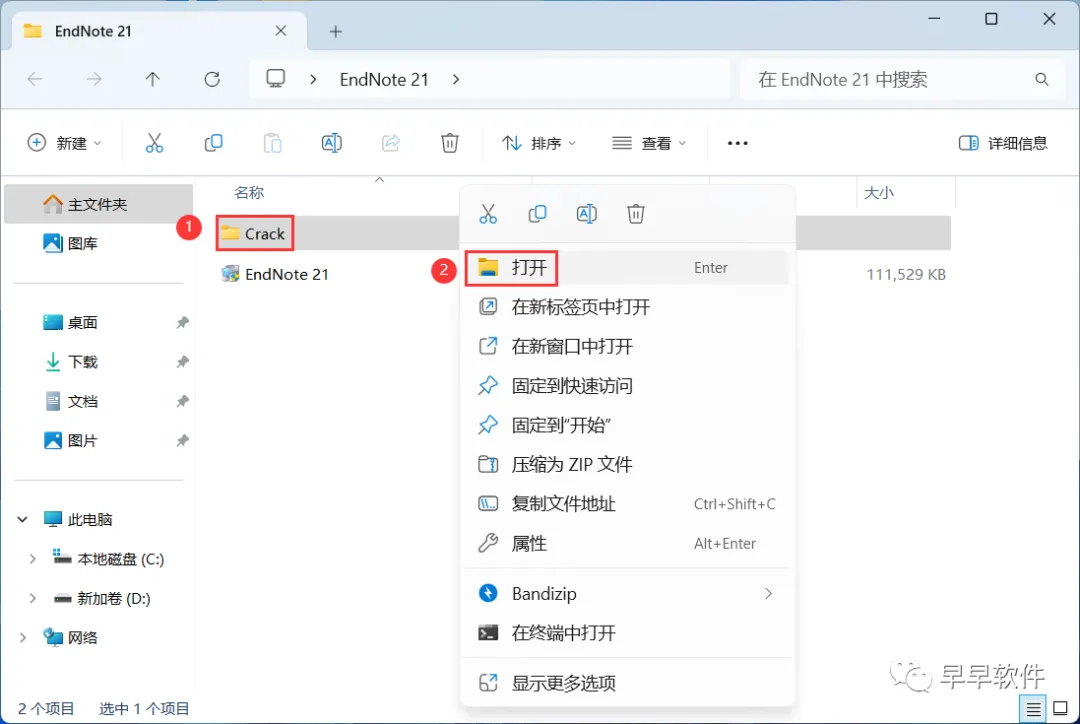Click Rename icon in context menu
This screenshot has width=1080, height=724.
pyautogui.click(x=586, y=214)
